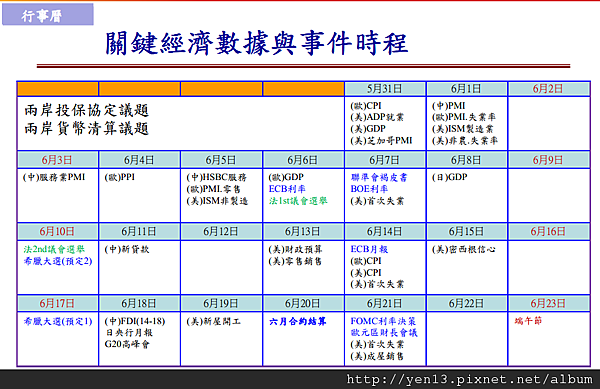Click the blue ECB月報 entry

(x=369, y=249)
